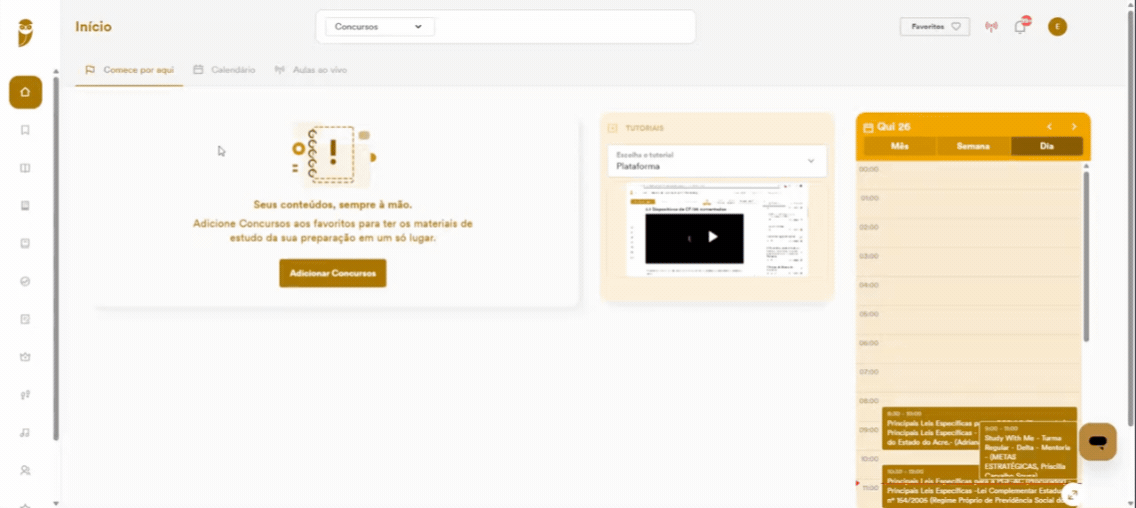Open the user avatar E menu
1136x508 pixels.
[x=1058, y=27]
